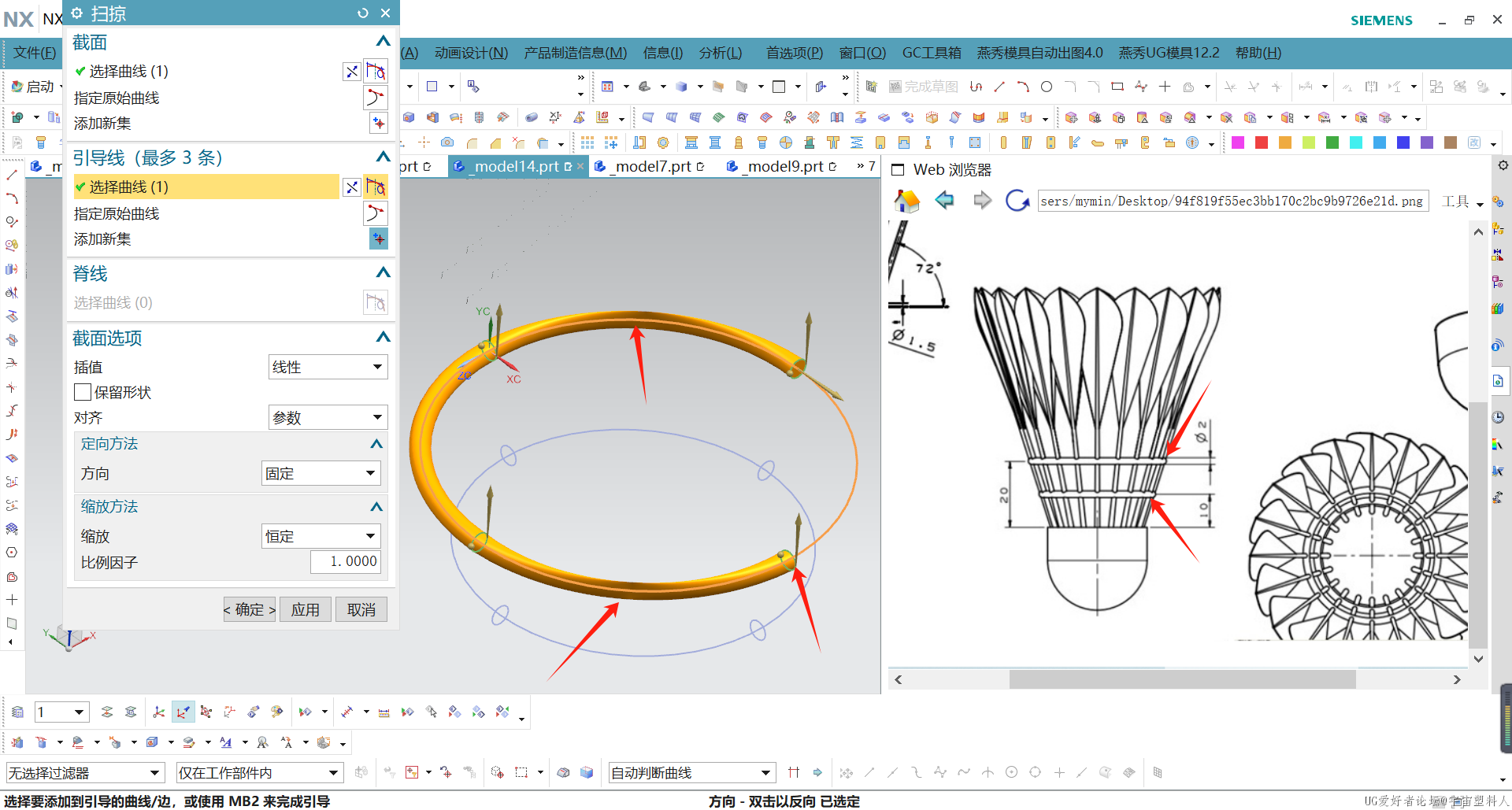
Task: Open the 无选择过滤器 selection filter dropdown
Action: [x=85, y=773]
